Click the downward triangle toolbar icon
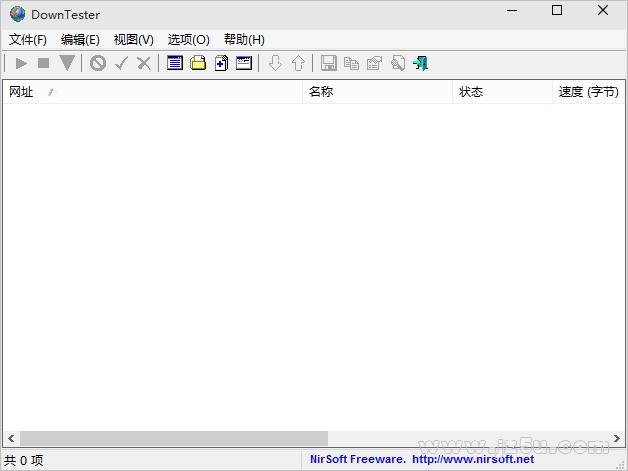 (x=67, y=63)
